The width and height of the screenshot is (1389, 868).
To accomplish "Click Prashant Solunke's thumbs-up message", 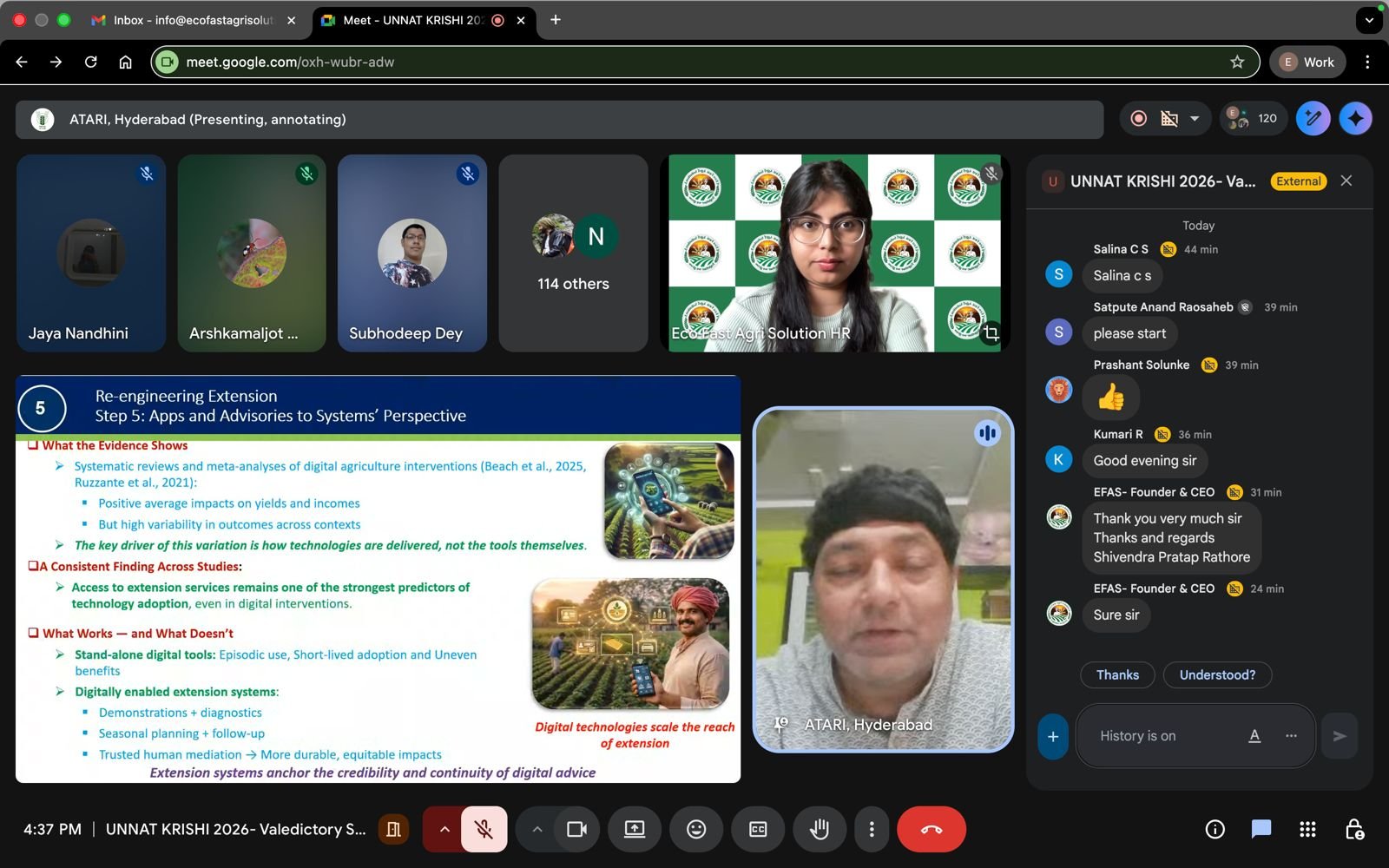I will [1111, 398].
